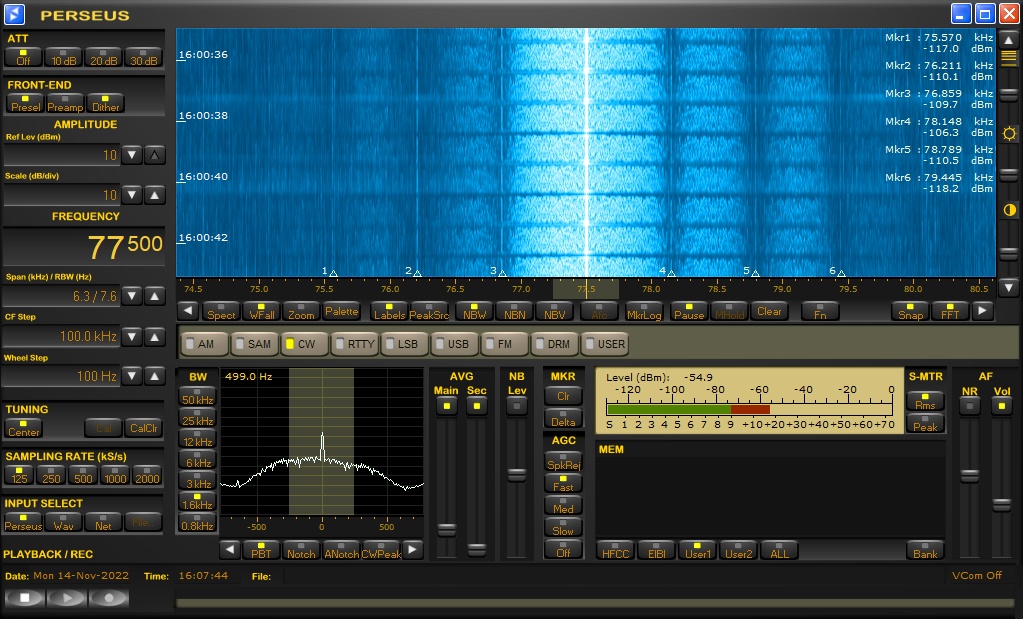This screenshot has width=1023, height=619.
Task: Select 50 kHz bandwidth
Action: 197,397
